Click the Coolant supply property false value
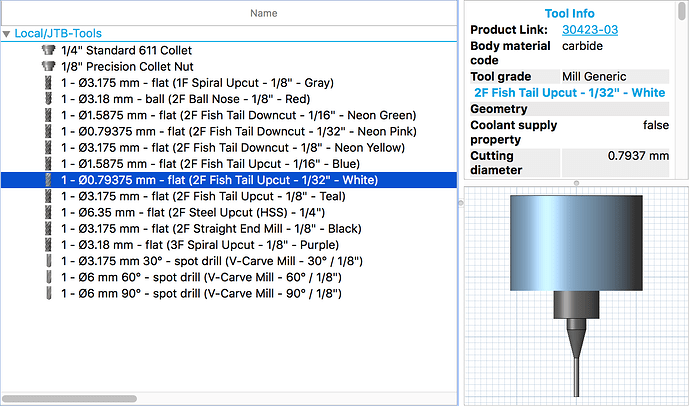690x406 pixels. pyautogui.click(x=656, y=125)
